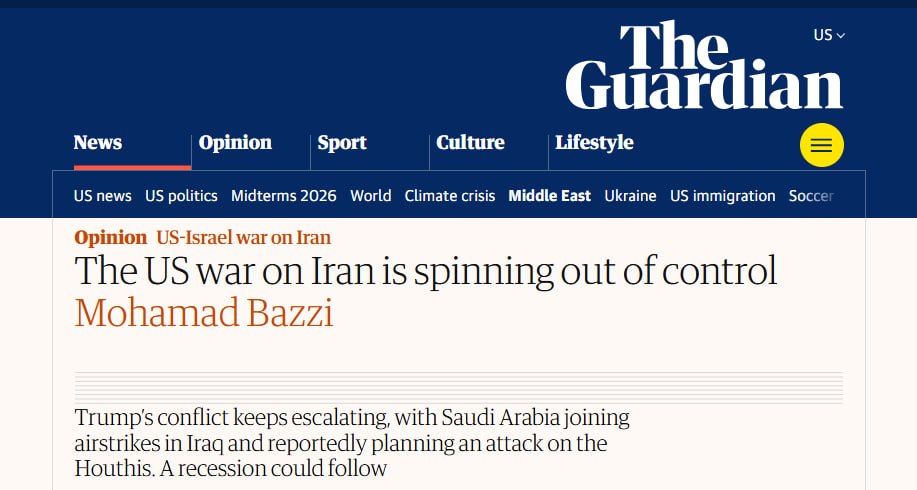Image resolution: width=917 pixels, height=490 pixels.
Task: Open the World subnav link
Action: (x=371, y=196)
